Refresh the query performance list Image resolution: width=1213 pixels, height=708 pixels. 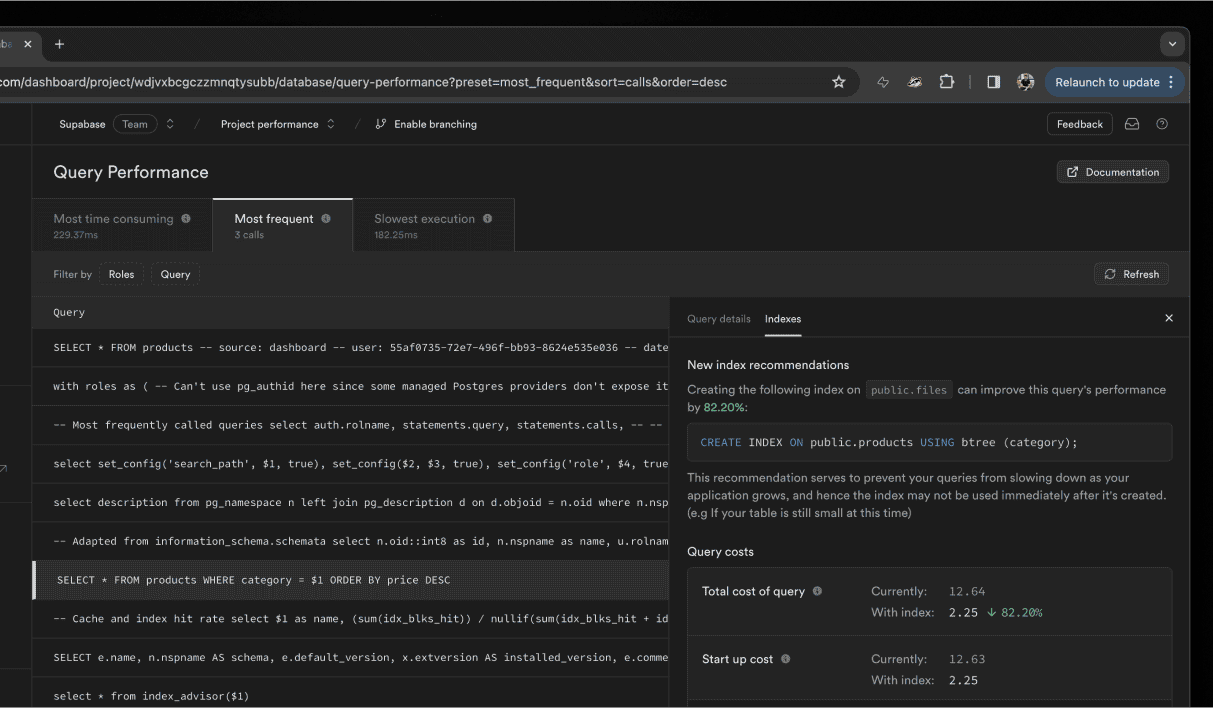click(x=1132, y=274)
